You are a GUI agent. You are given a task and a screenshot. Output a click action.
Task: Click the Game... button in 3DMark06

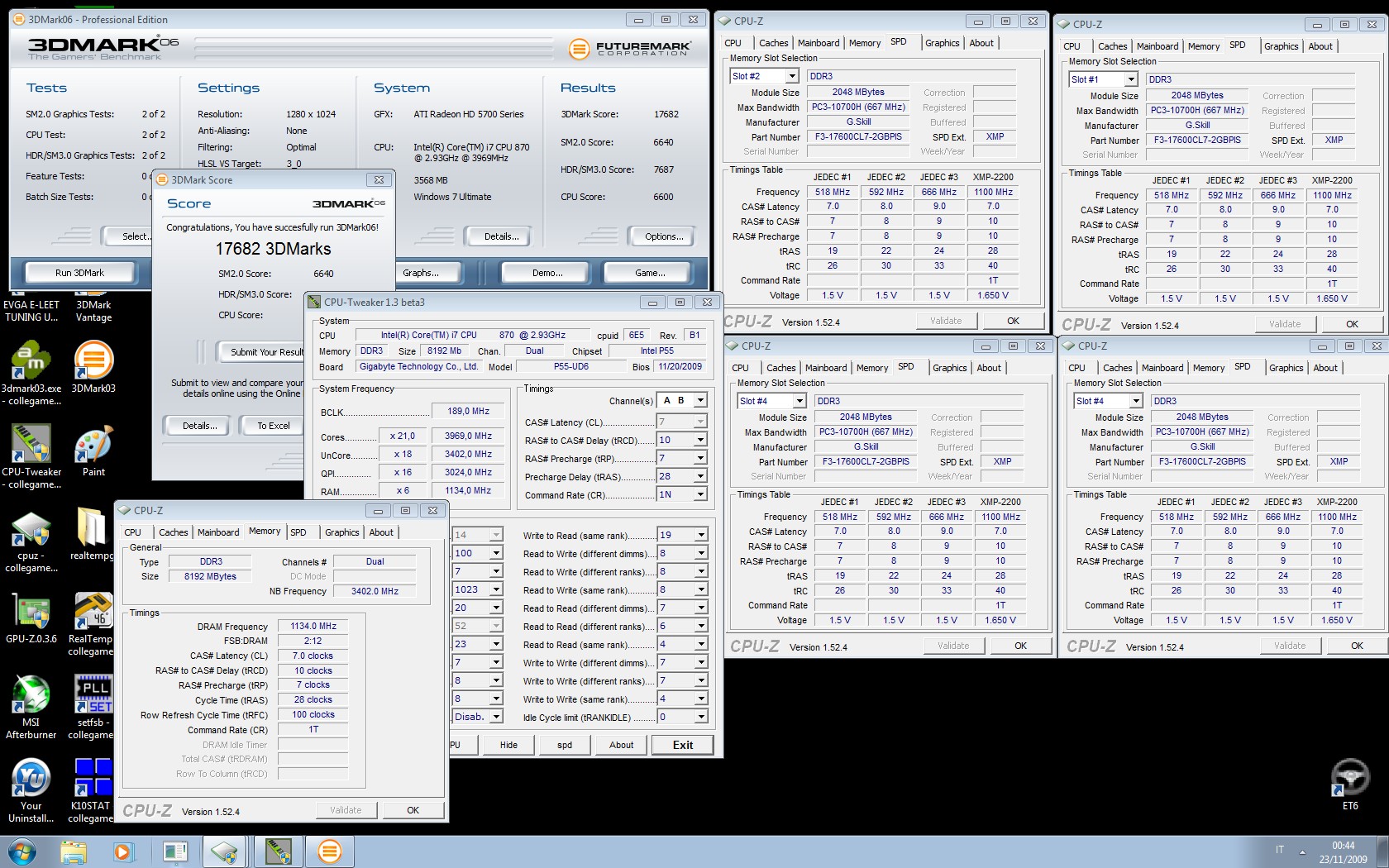pyautogui.click(x=650, y=273)
